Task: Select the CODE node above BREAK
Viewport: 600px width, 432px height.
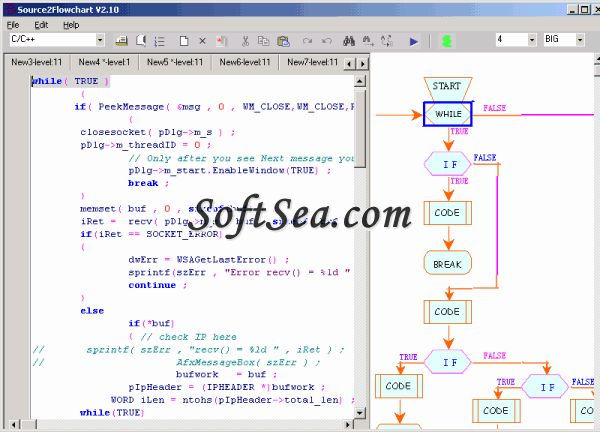Action: click(448, 213)
